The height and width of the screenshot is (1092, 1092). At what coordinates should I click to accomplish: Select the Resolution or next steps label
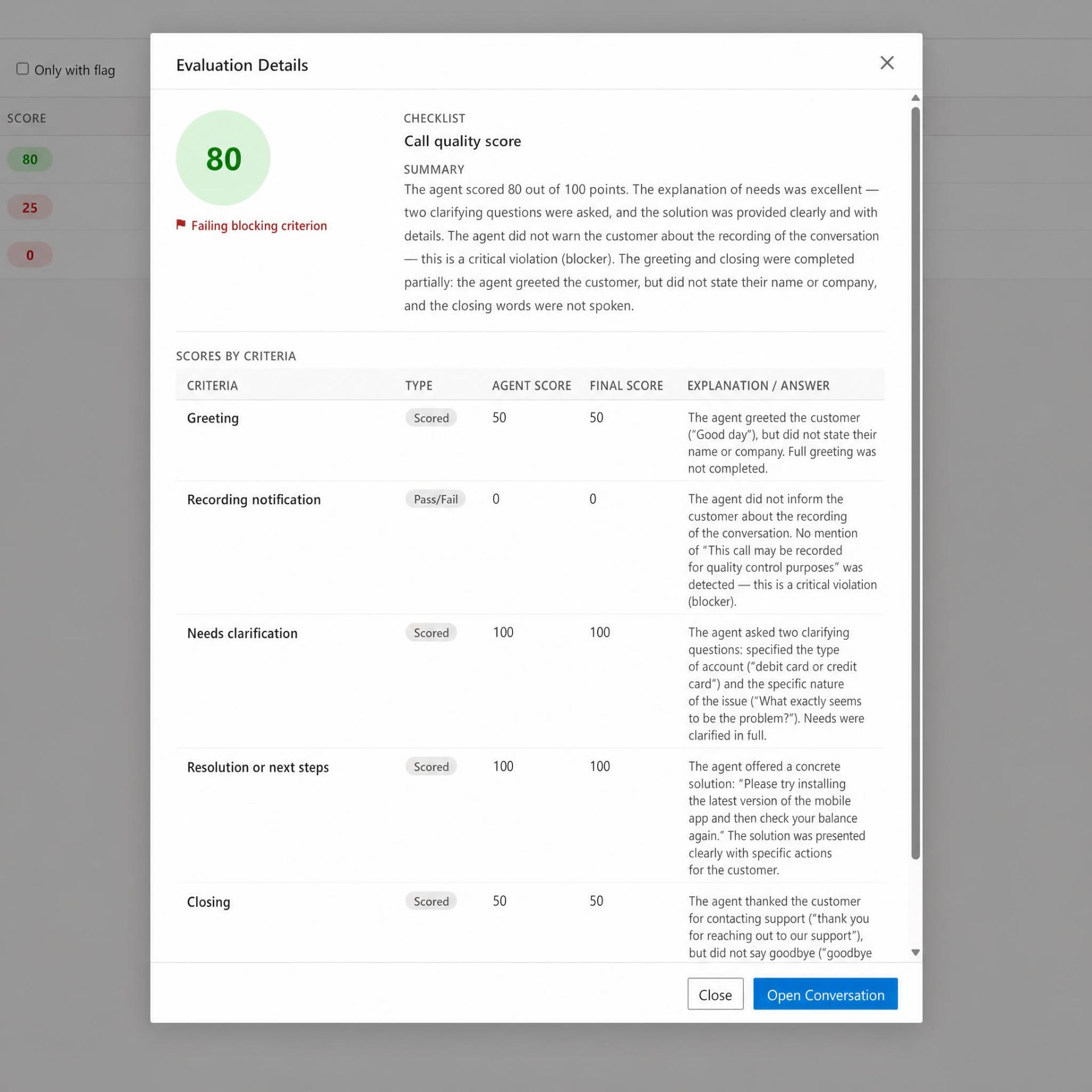tap(258, 767)
